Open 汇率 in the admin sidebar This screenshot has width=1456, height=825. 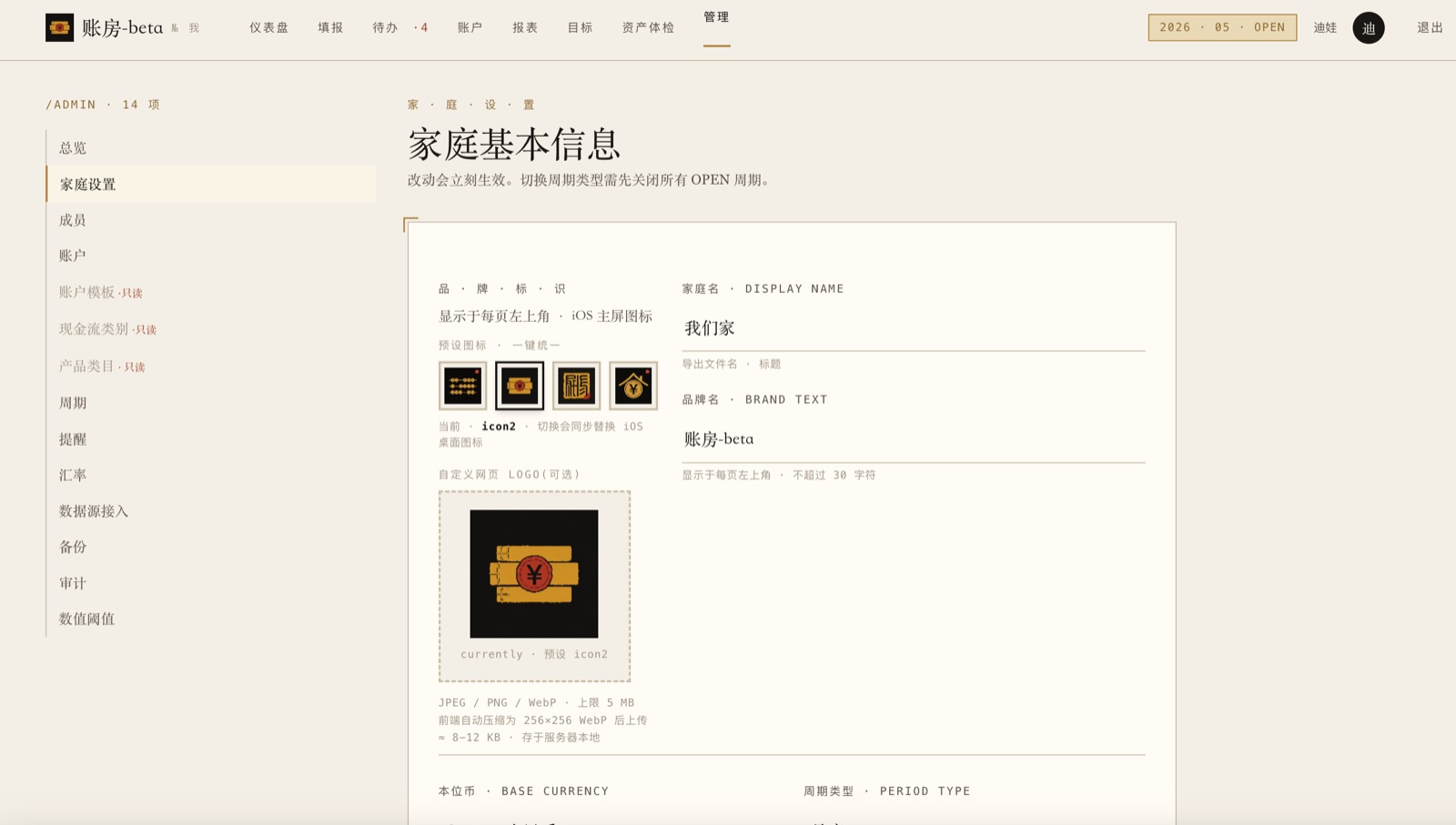click(x=211, y=475)
